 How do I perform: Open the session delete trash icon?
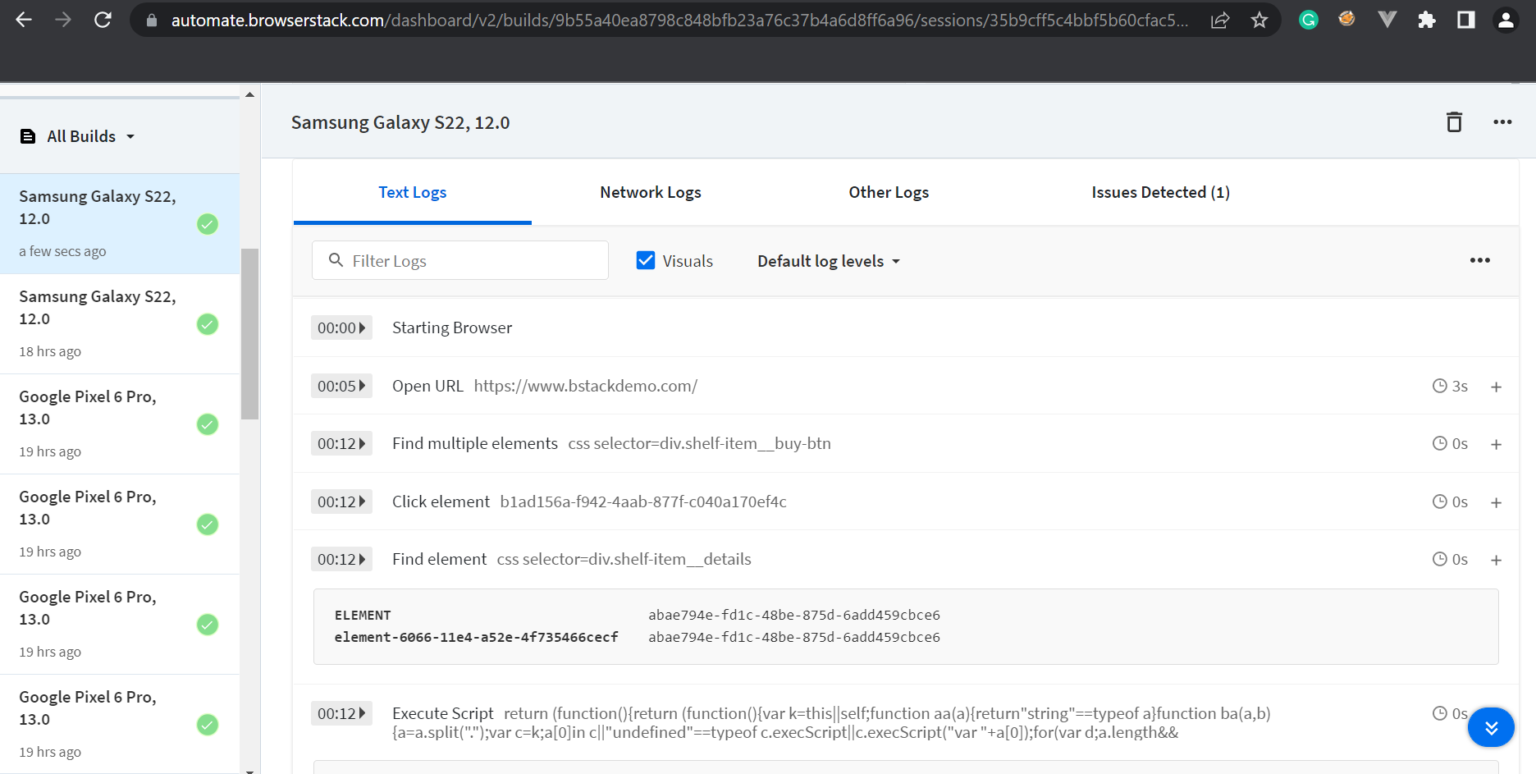(x=1454, y=121)
